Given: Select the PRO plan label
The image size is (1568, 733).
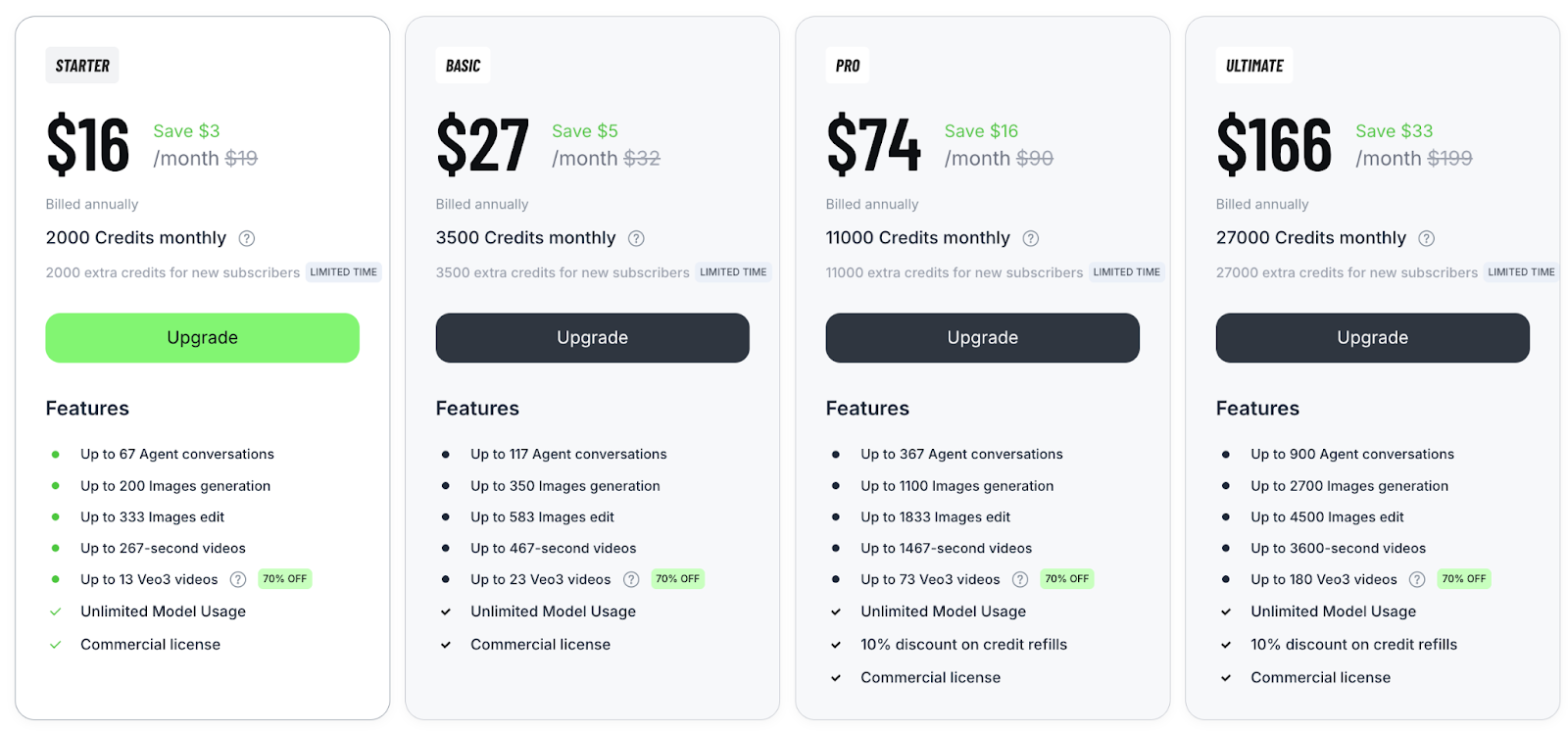Looking at the screenshot, I should point(848,66).
